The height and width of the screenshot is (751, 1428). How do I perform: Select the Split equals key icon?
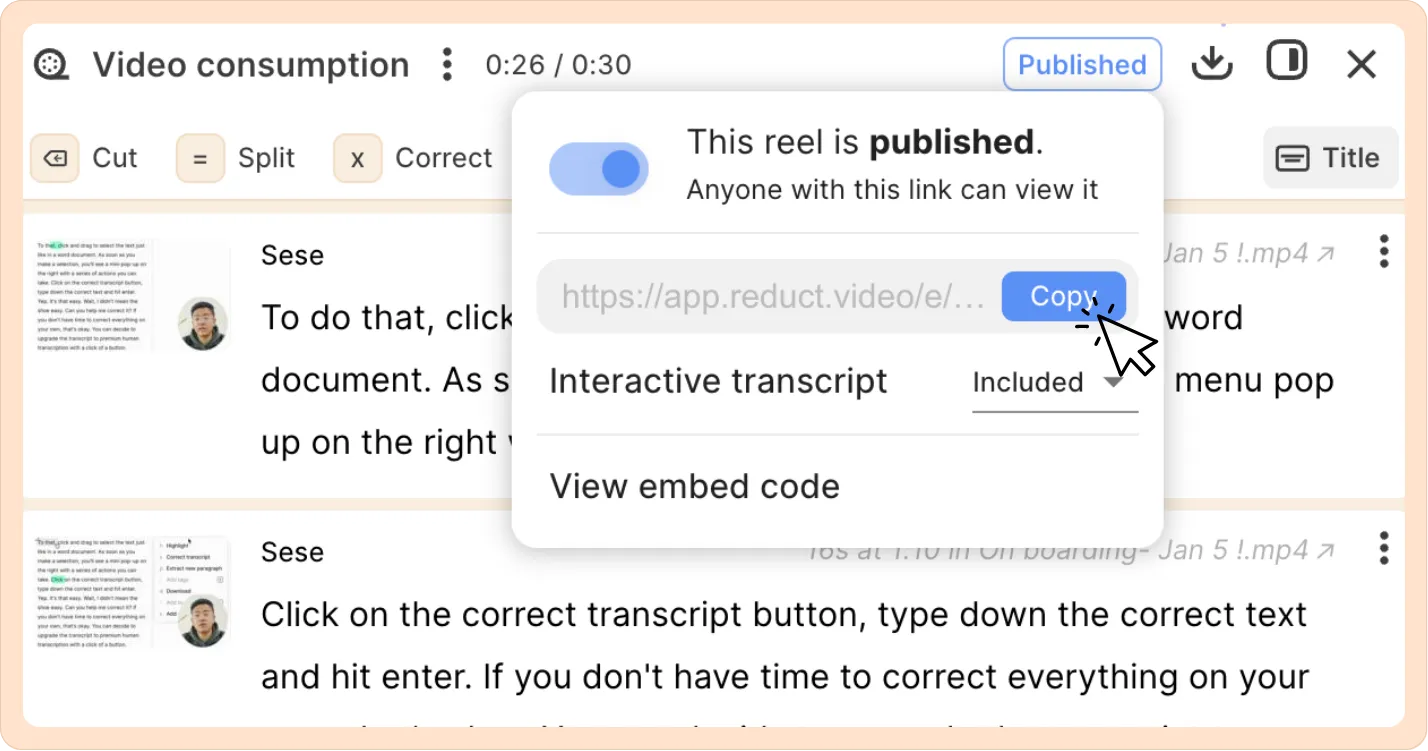(x=200, y=159)
